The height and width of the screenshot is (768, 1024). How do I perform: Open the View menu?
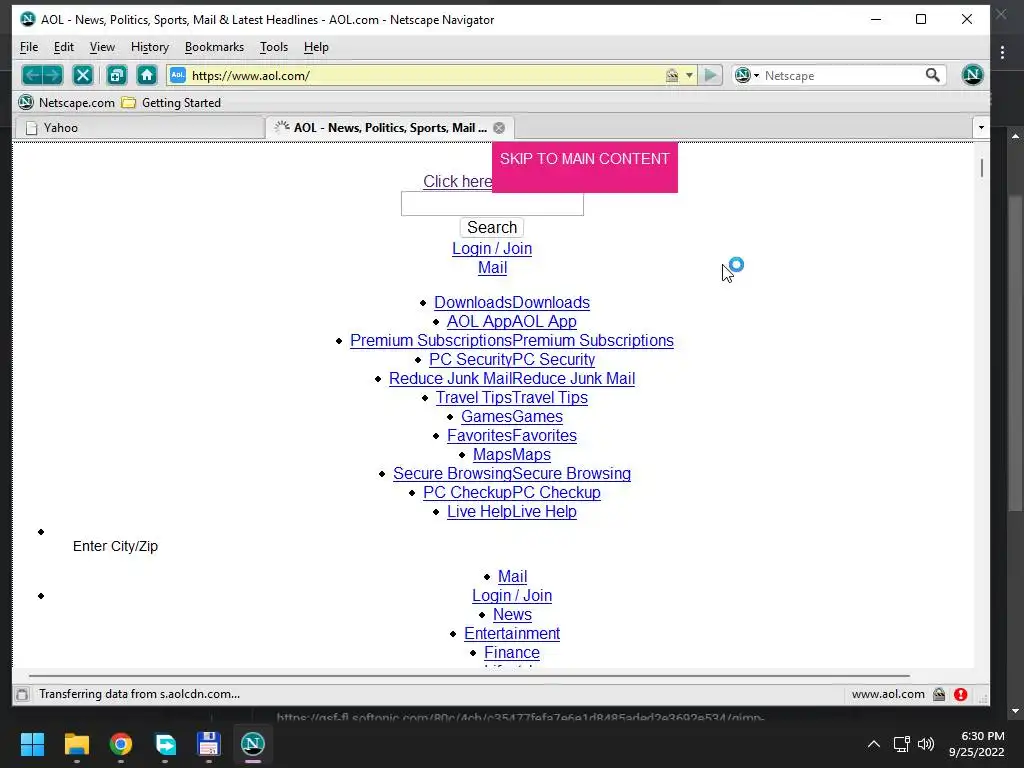[102, 47]
